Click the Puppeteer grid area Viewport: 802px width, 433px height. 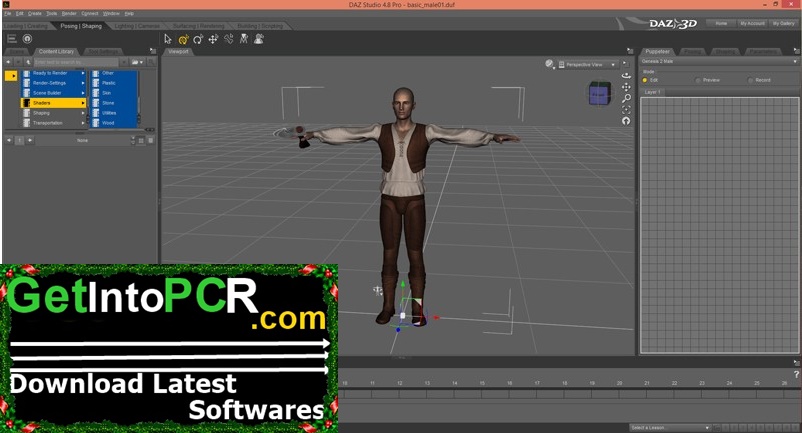point(719,225)
